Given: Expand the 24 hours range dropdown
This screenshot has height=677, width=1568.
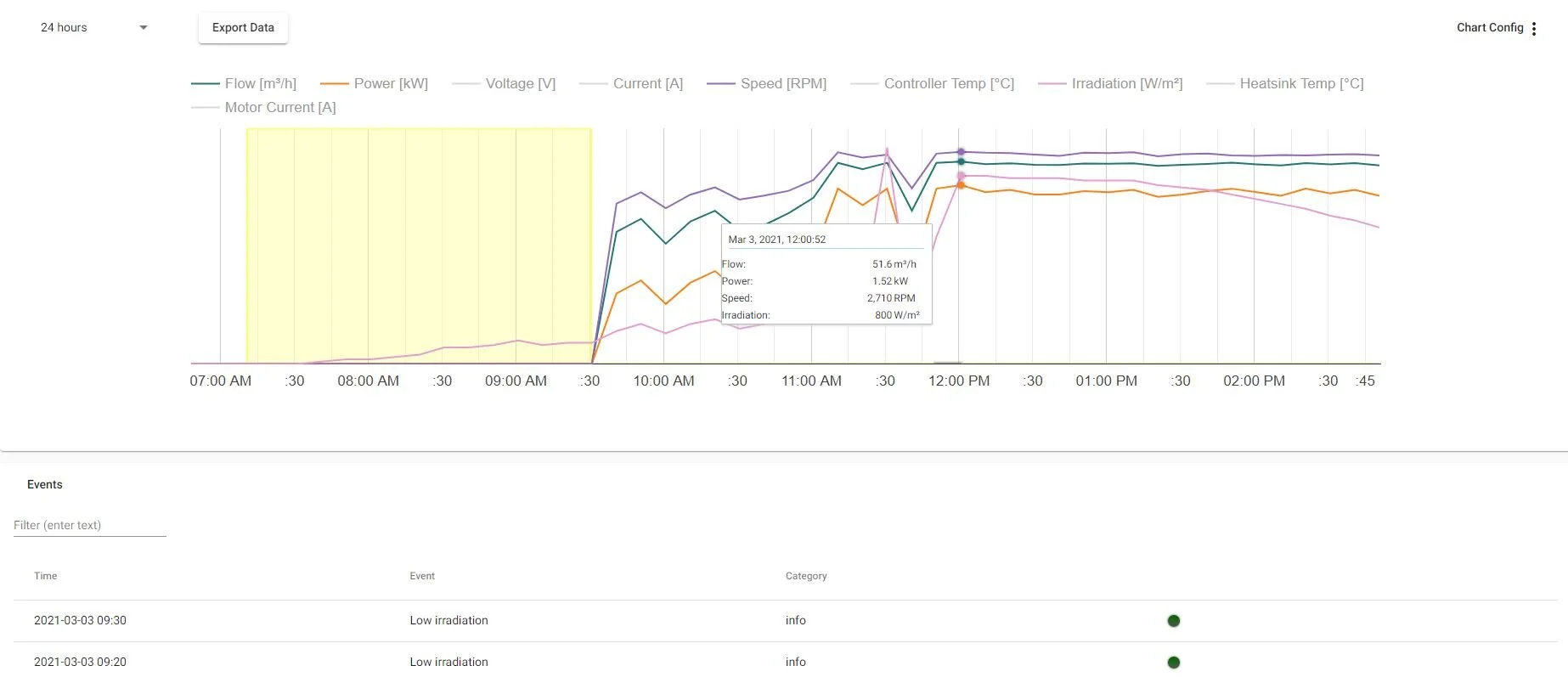Looking at the screenshot, I should coord(94,27).
